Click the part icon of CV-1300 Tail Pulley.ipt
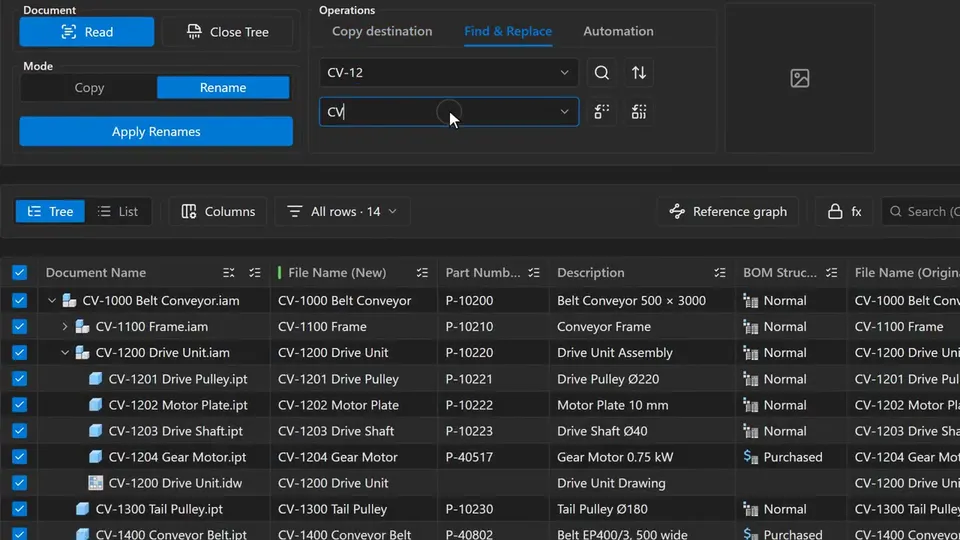 tap(82, 509)
